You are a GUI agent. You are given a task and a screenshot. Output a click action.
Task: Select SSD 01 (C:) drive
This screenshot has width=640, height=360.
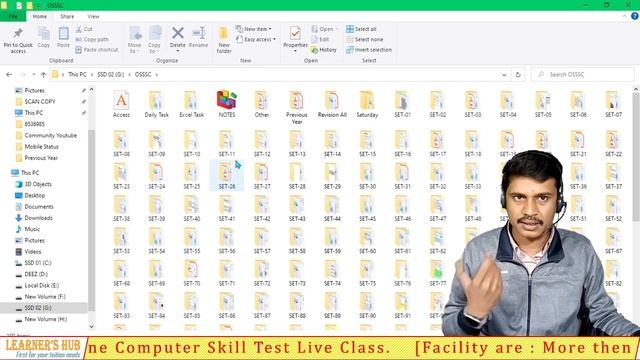click(x=38, y=263)
